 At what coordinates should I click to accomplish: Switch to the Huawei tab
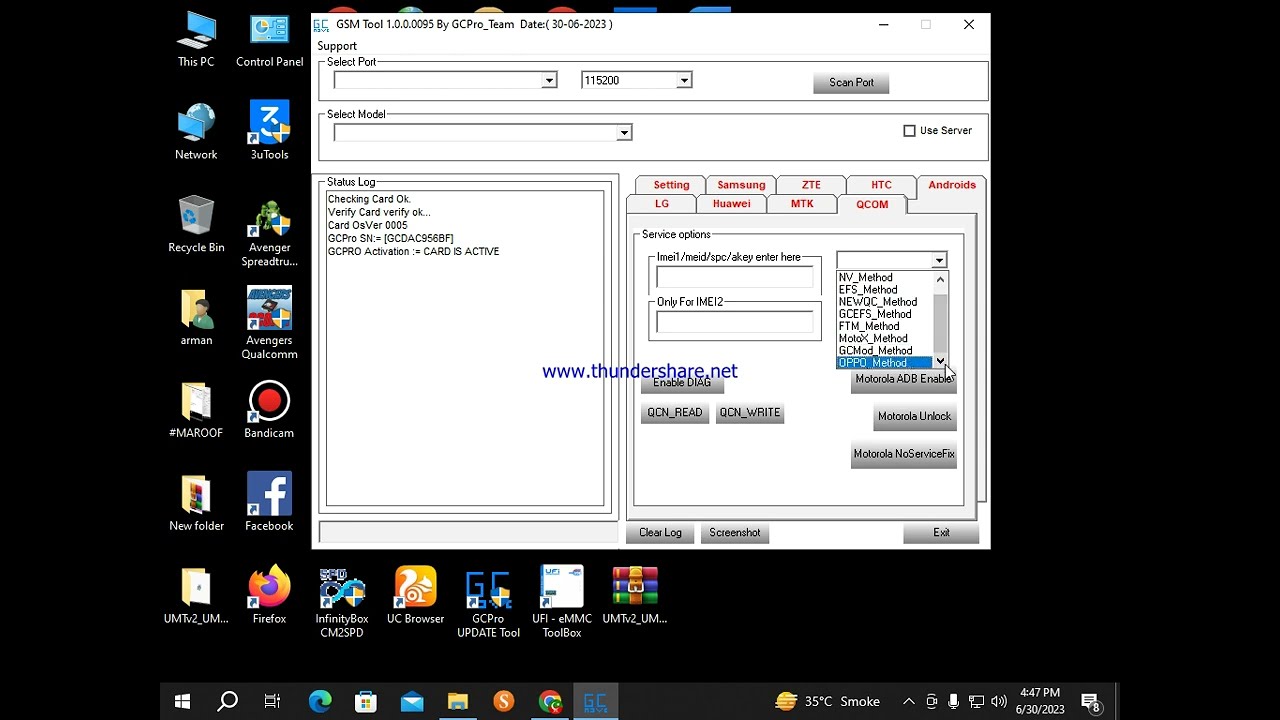click(x=732, y=204)
